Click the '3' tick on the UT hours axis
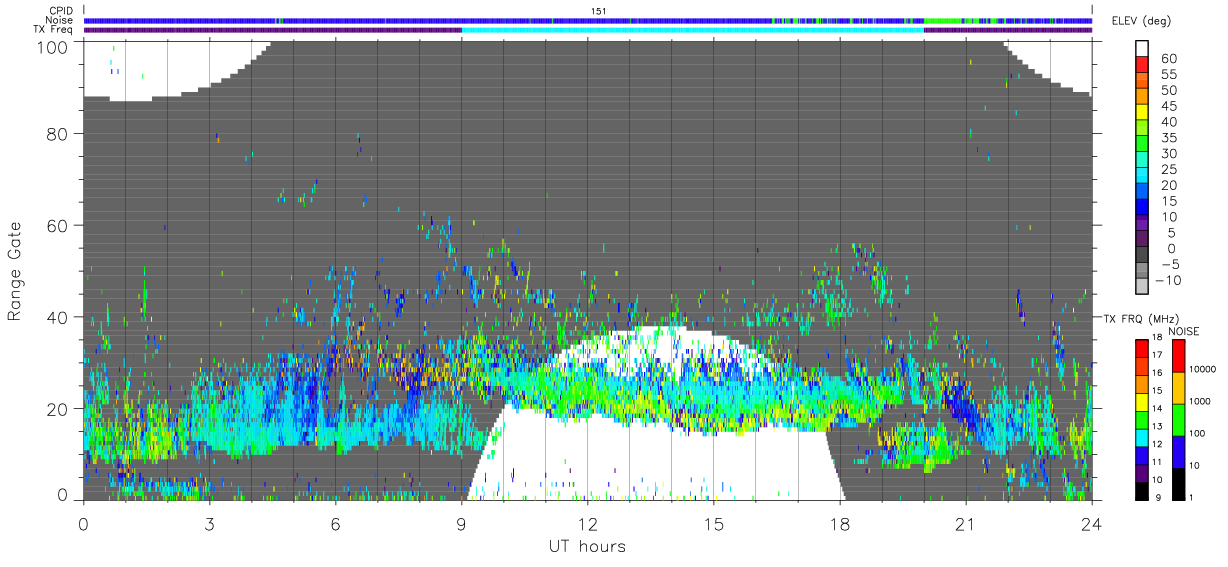1228x567 pixels. point(210,524)
